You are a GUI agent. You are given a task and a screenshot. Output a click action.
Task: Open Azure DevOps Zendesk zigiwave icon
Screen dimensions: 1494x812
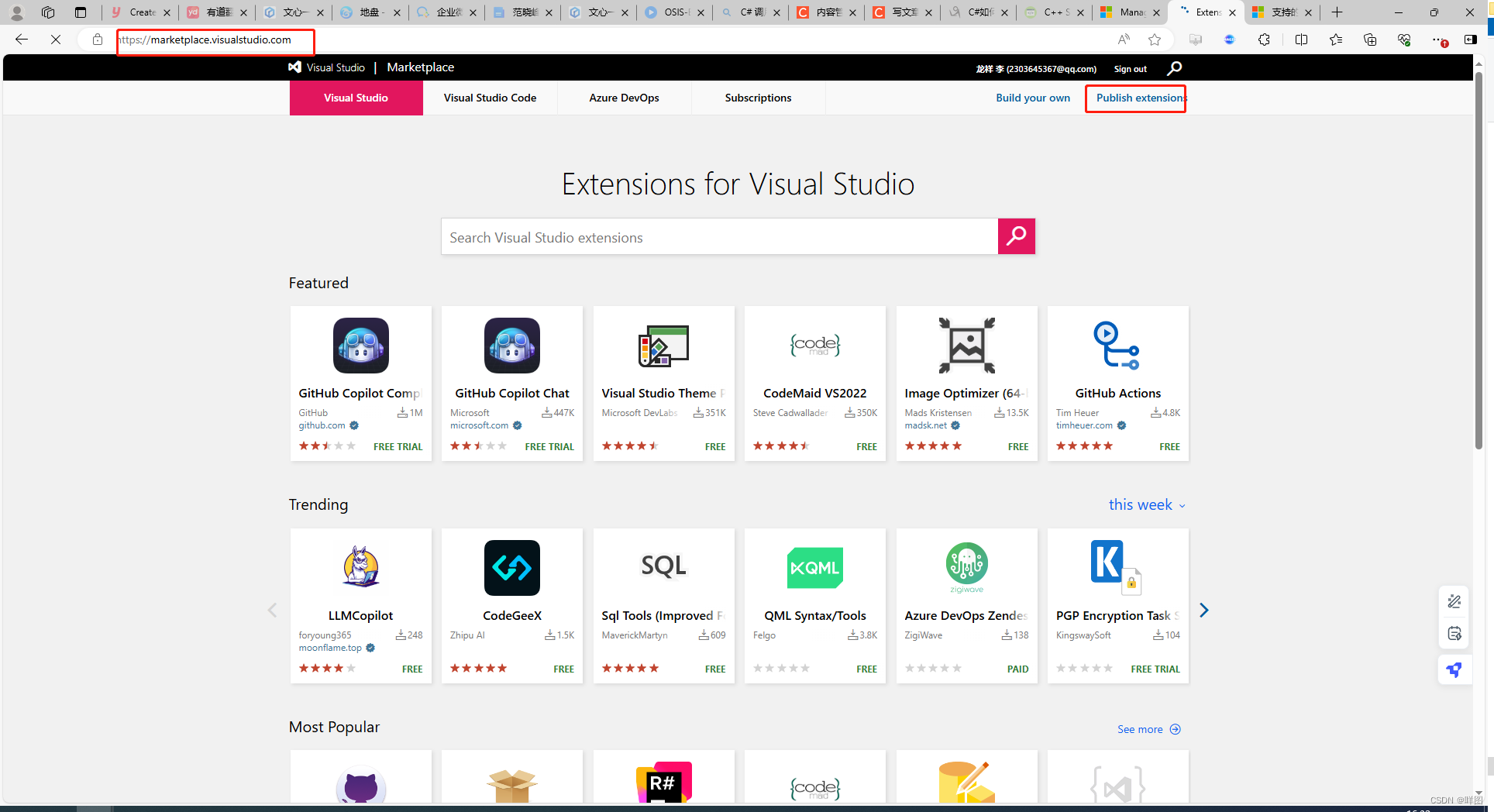(966, 568)
